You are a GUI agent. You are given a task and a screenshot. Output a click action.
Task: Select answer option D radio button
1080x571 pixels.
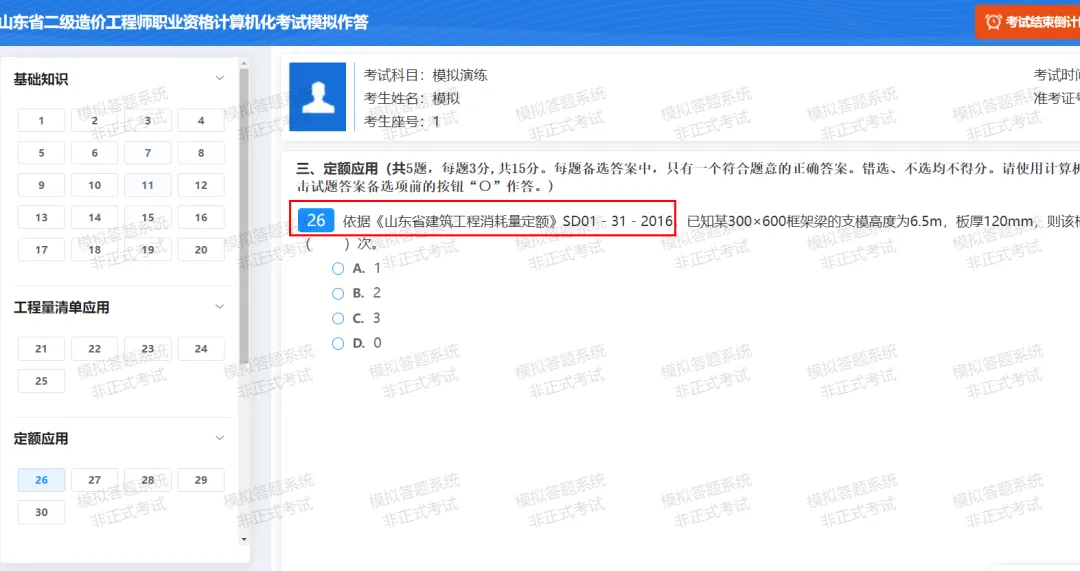click(338, 343)
